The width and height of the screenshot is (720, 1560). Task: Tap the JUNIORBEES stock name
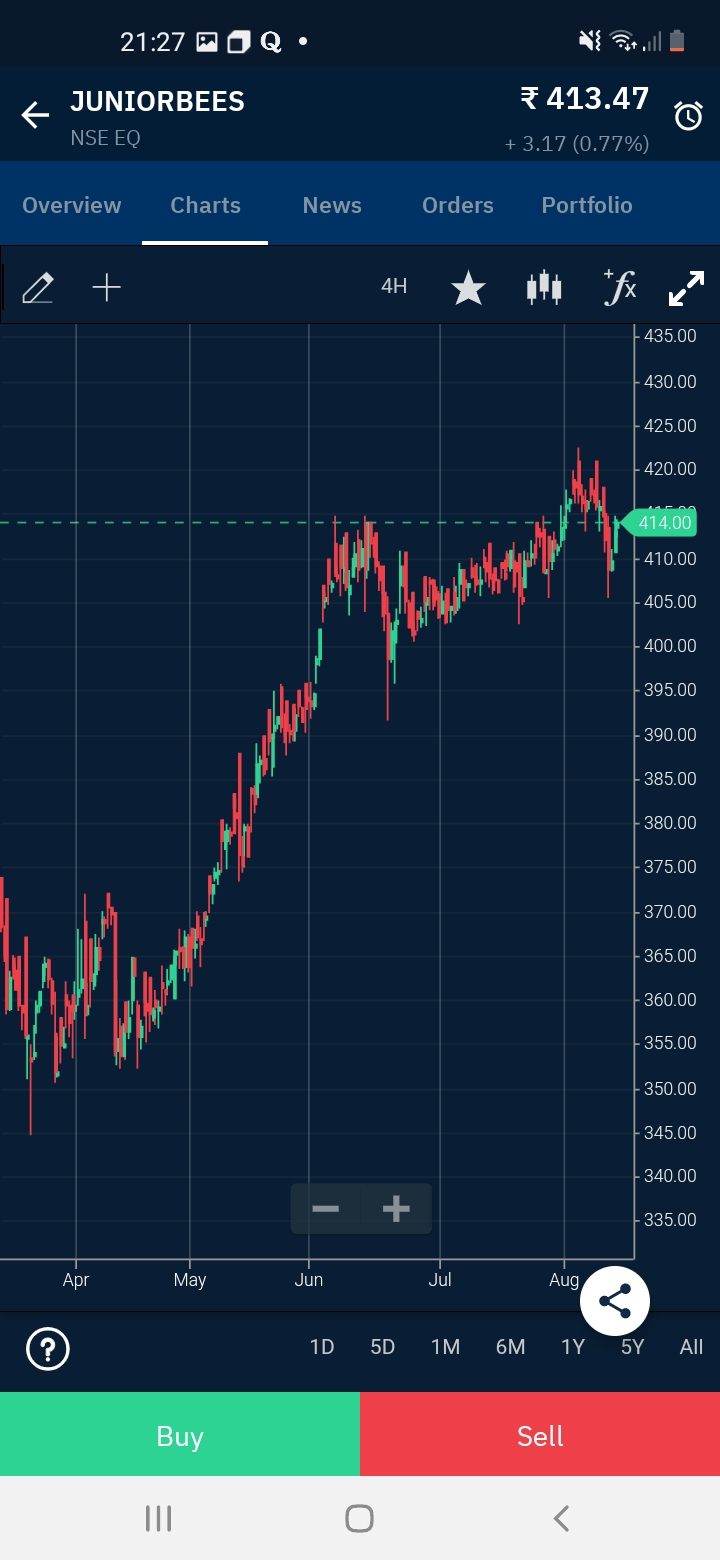(157, 101)
